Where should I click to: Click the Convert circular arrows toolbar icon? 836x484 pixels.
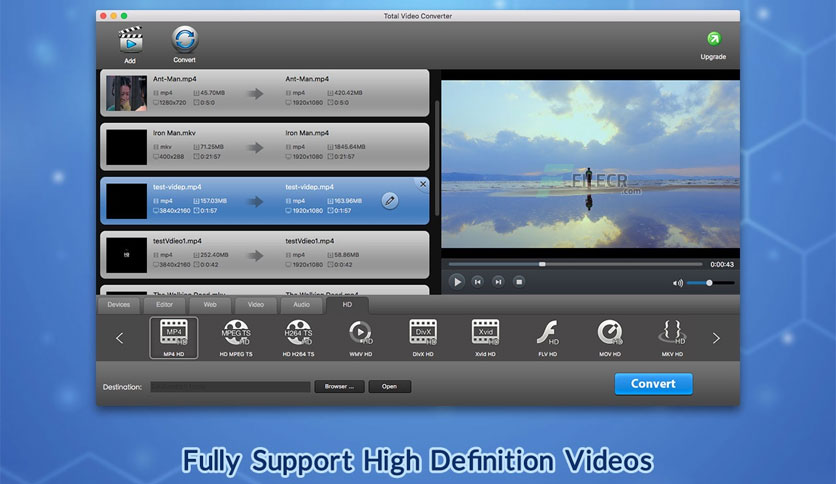pos(184,39)
